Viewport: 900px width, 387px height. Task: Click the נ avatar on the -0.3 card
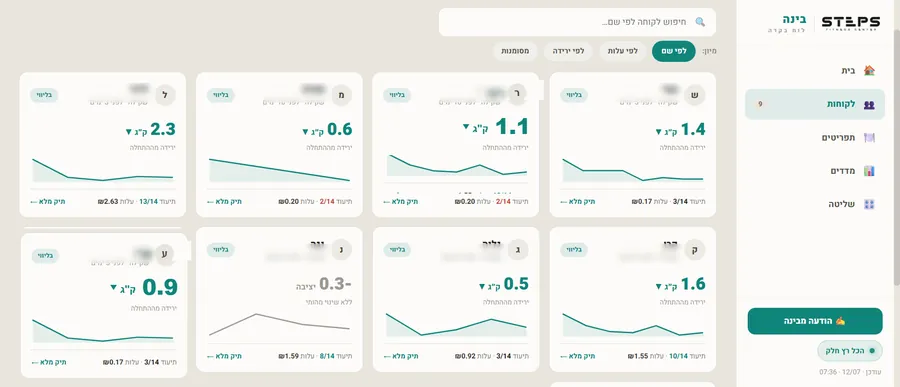(x=342, y=250)
